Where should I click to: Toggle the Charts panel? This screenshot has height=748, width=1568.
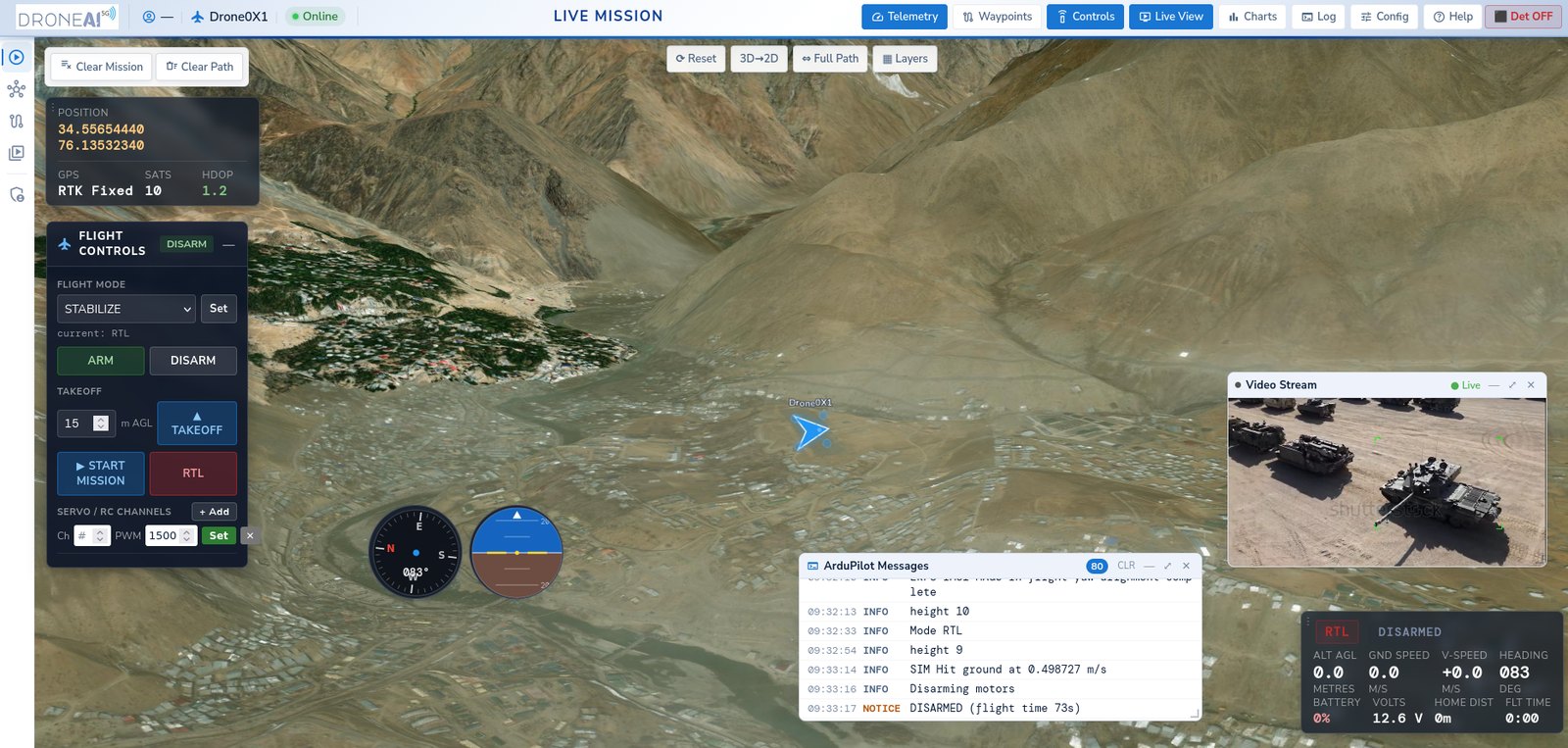1252,17
